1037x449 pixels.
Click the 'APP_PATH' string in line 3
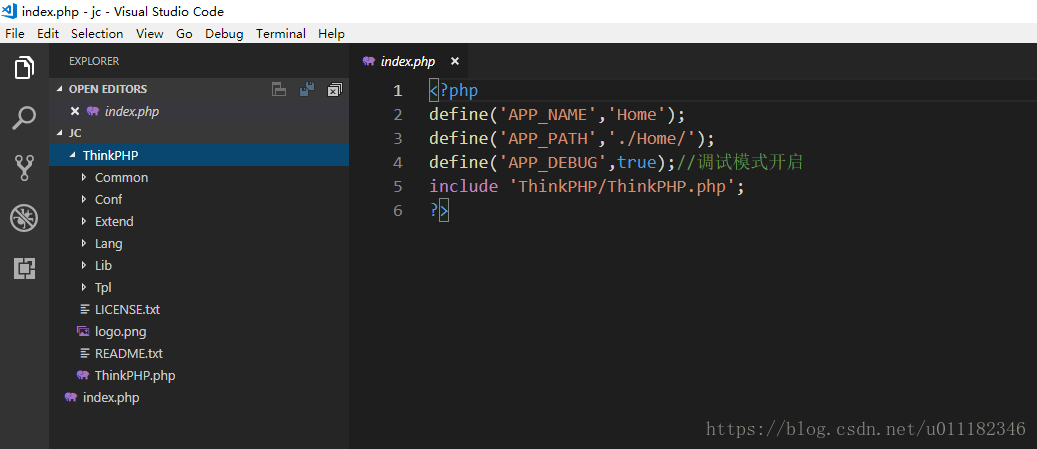547,139
